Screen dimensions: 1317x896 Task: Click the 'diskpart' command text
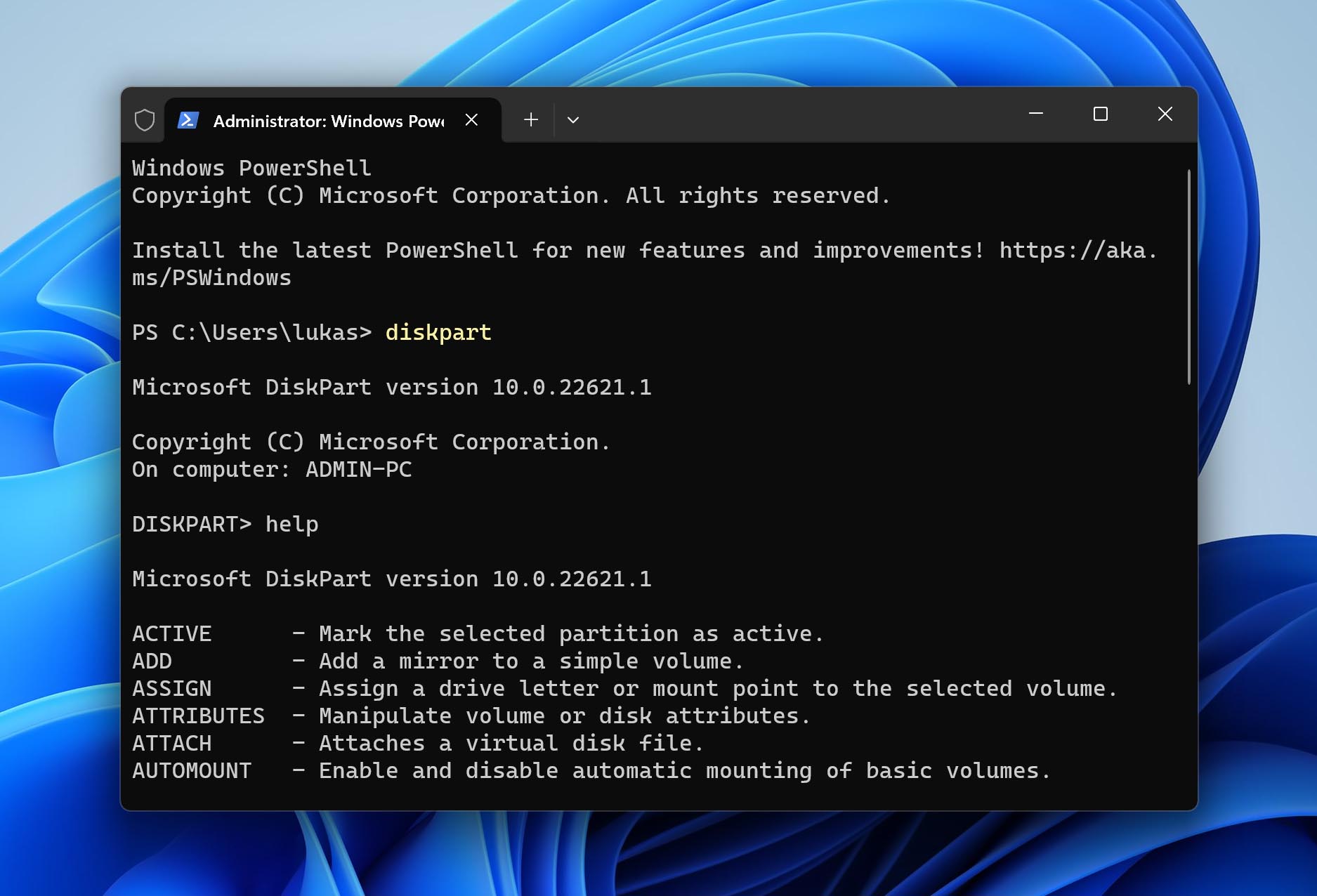tap(438, 332)
